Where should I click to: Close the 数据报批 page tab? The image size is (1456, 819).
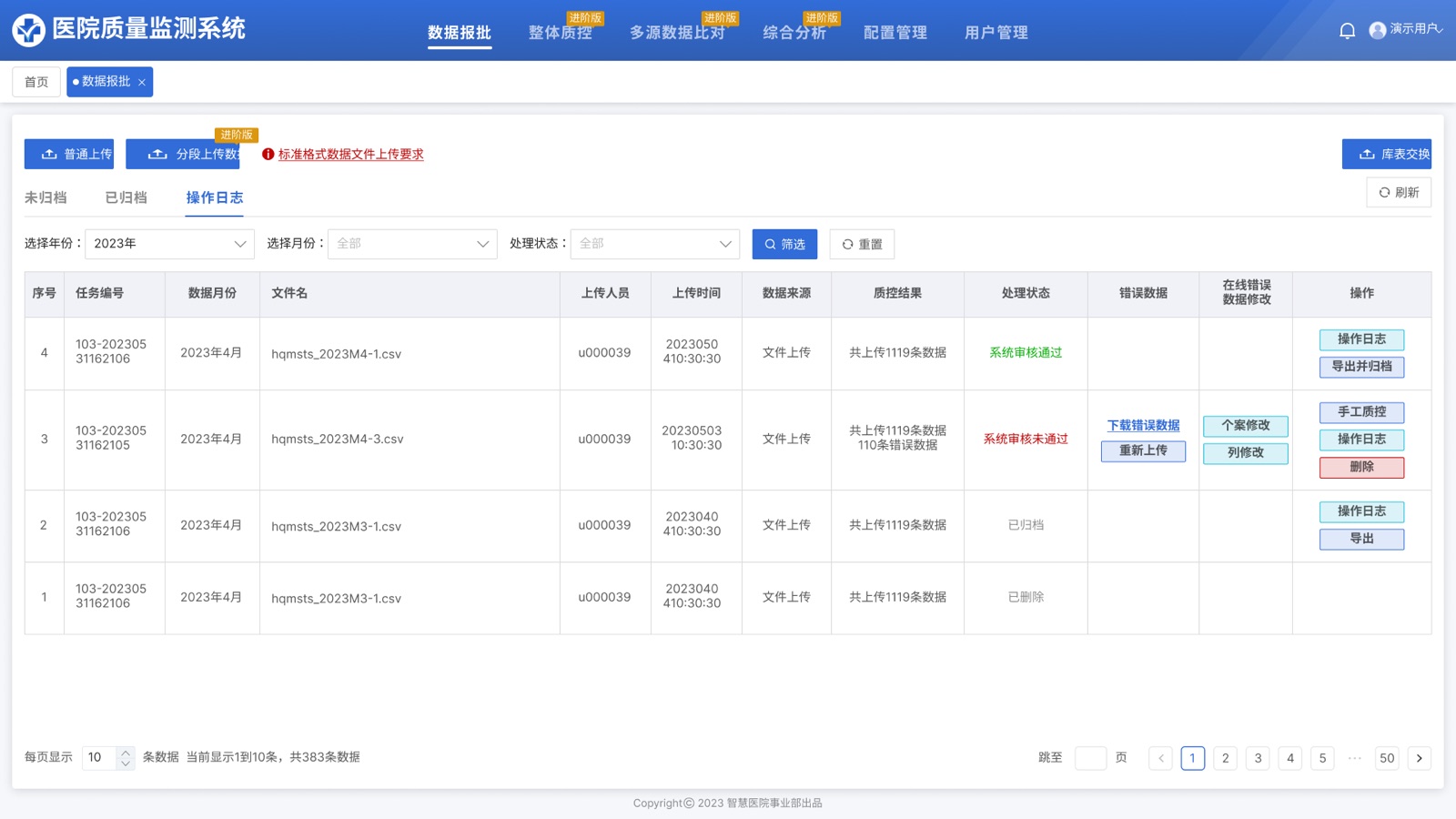point(142,82)
